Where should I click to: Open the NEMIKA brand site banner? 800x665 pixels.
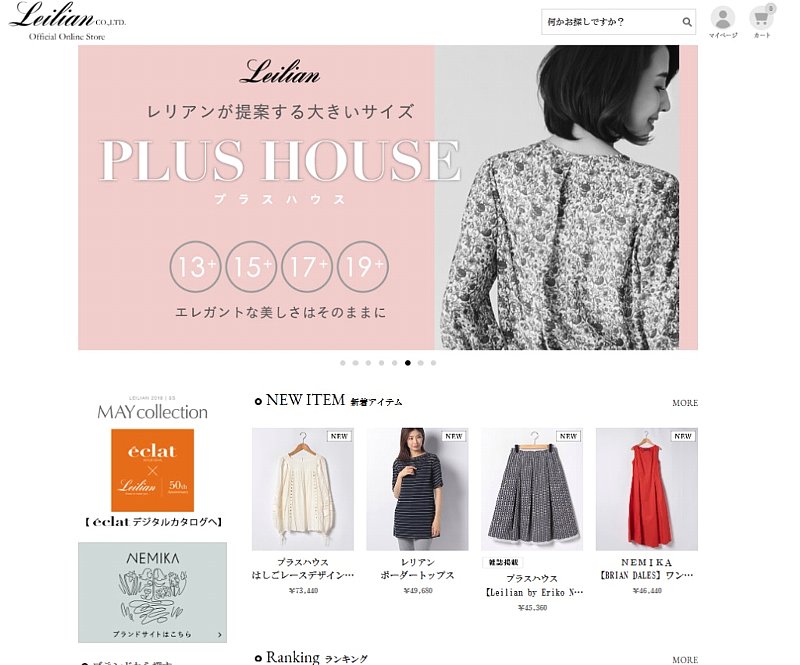153,592
